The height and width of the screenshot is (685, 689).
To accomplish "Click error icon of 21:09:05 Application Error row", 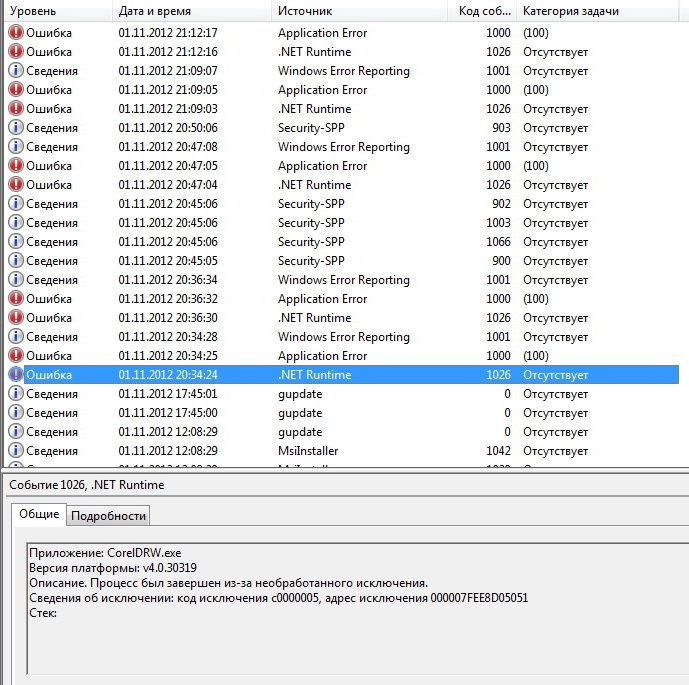I will click(x=16, y=90).
